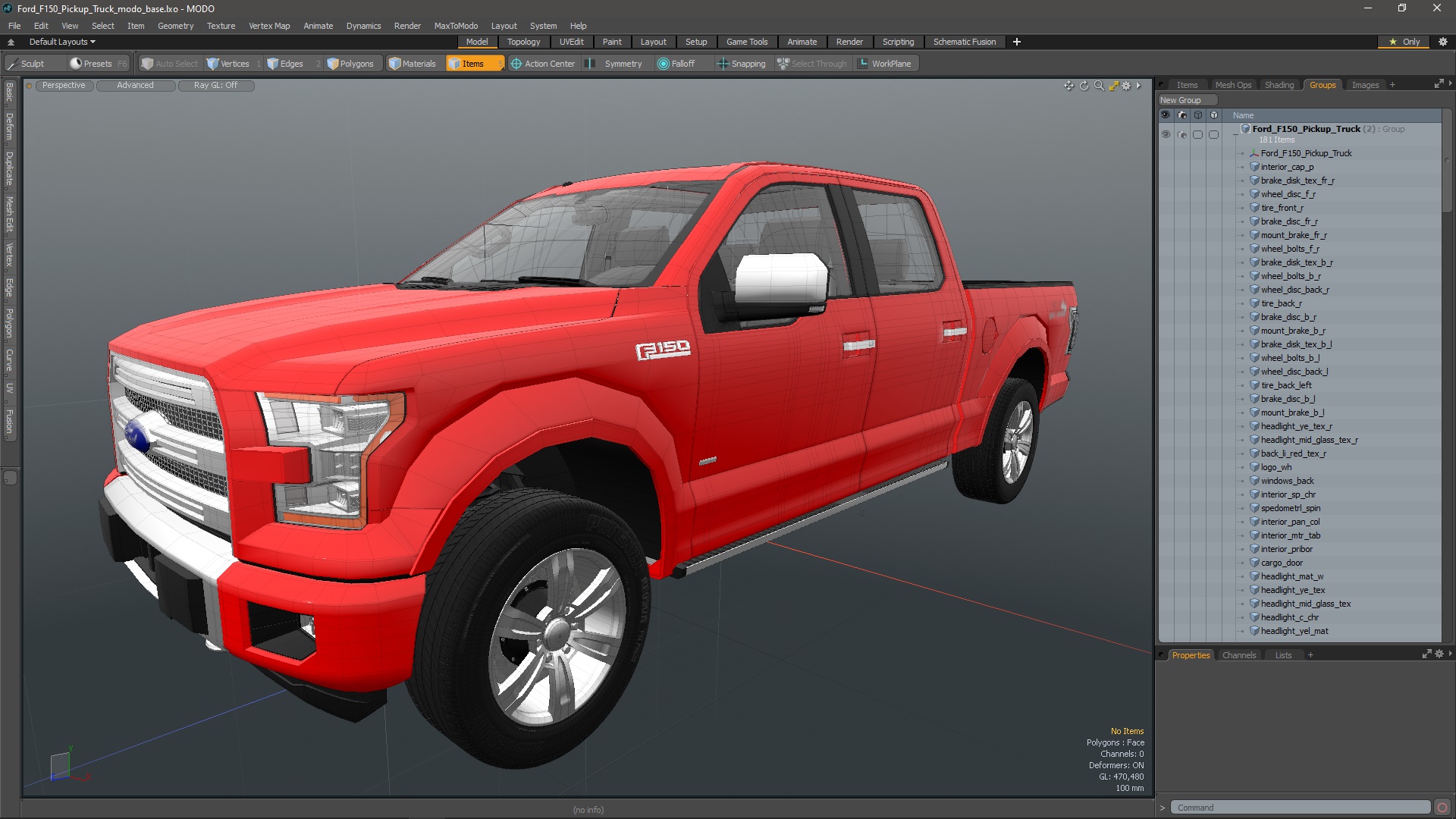Focus the Command input field
Screen dimensions: 1456x819
click(x=1300, y=808)
